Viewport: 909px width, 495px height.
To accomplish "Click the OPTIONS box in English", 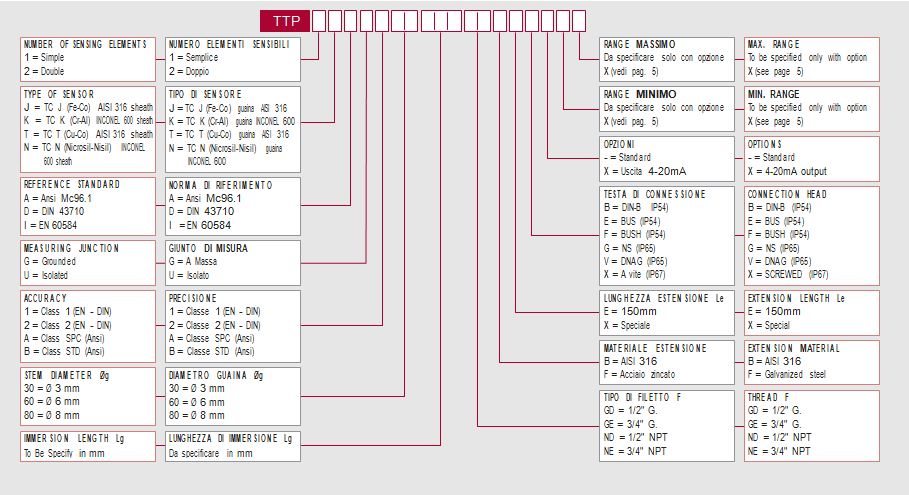I will 811,157.
